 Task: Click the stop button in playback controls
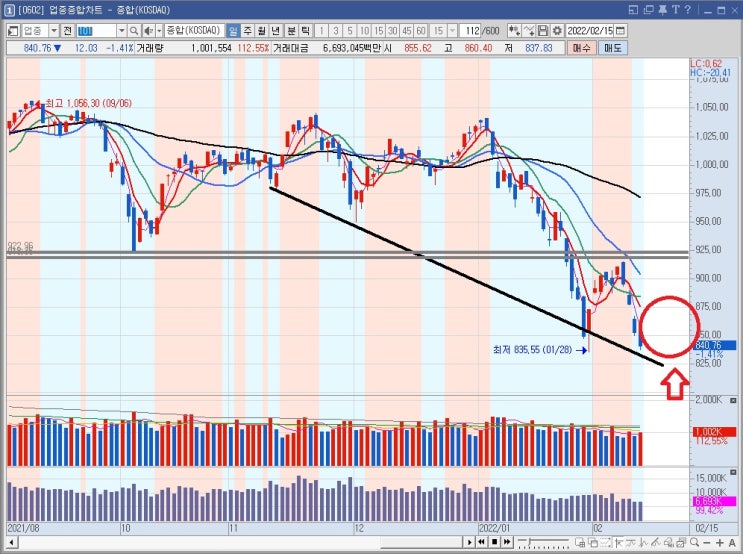[x=495, y=542]
